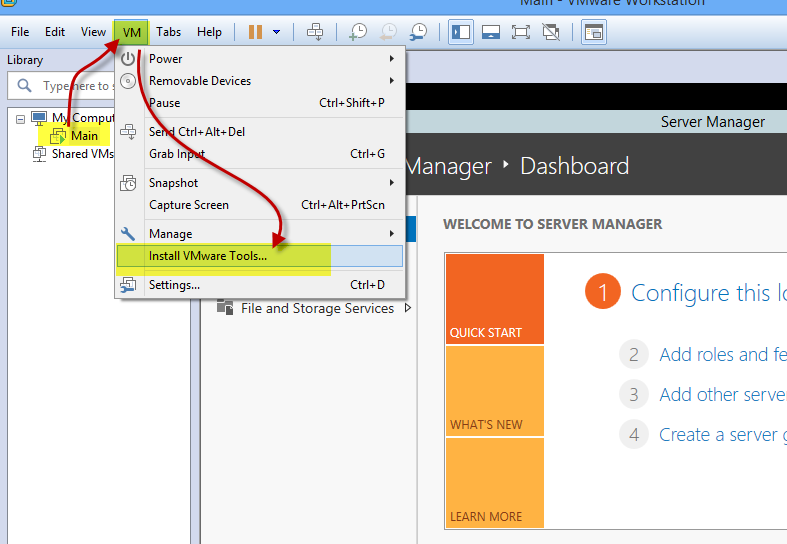787x544 pixels.
Task: Select File and Storage Services in Server Manager
Action: click(x=317, y=308)
